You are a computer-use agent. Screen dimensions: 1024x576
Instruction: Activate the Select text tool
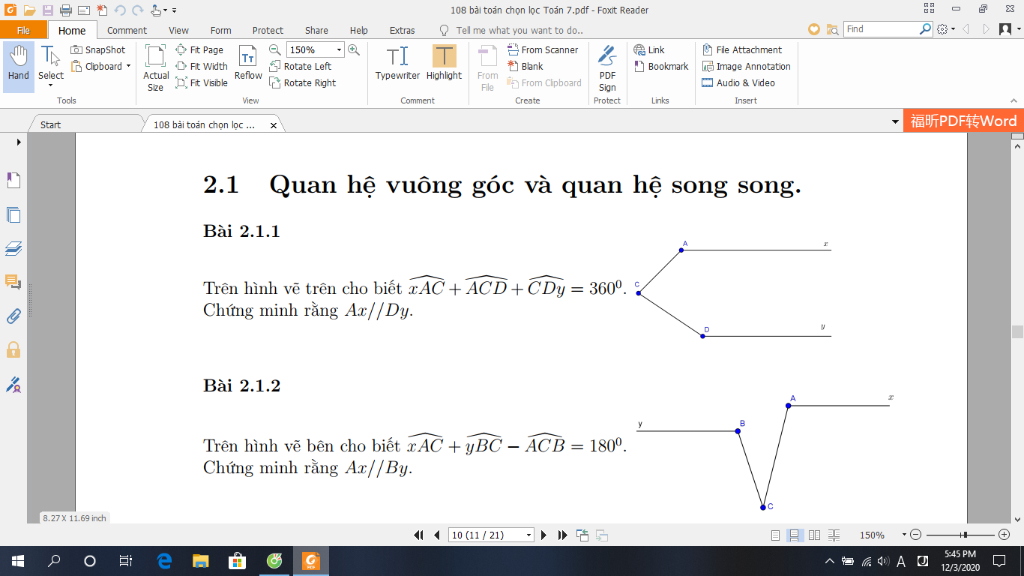[50, 66]
